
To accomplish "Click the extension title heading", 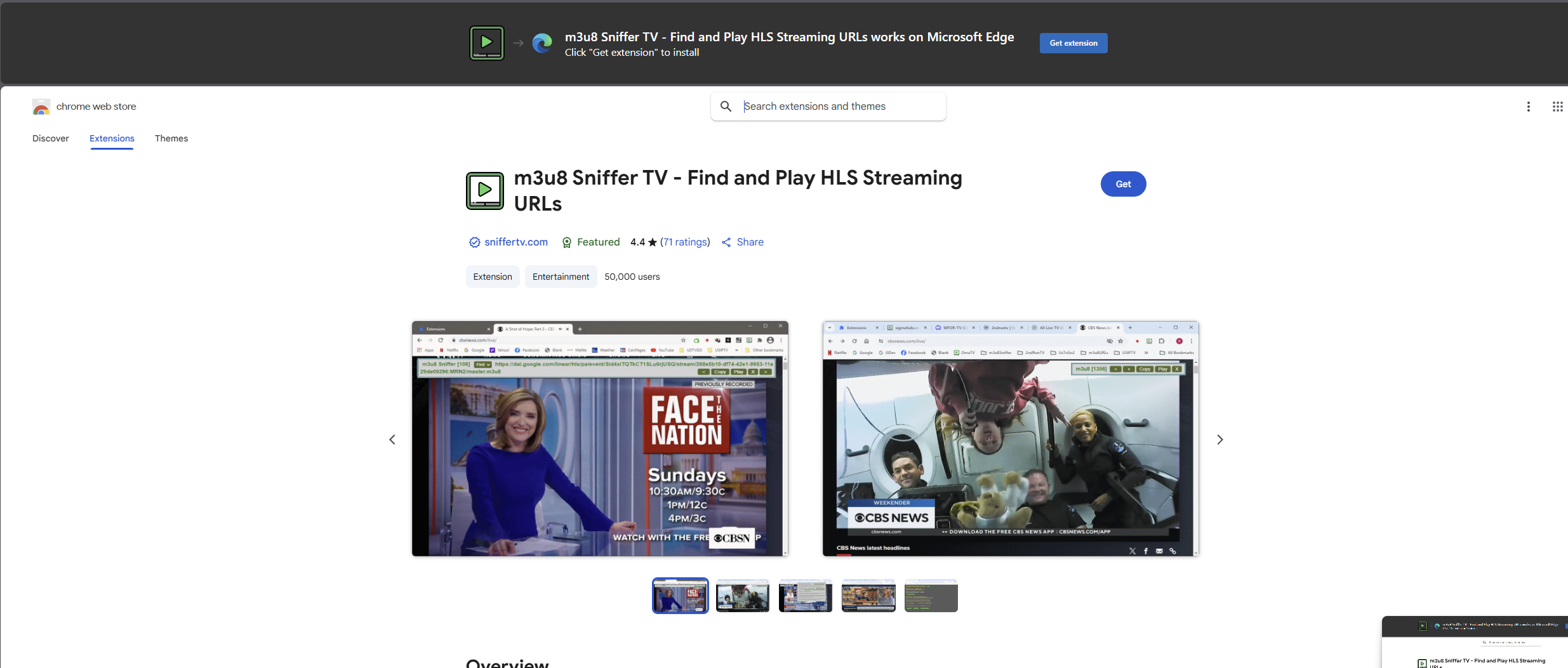I will (738, 190).
